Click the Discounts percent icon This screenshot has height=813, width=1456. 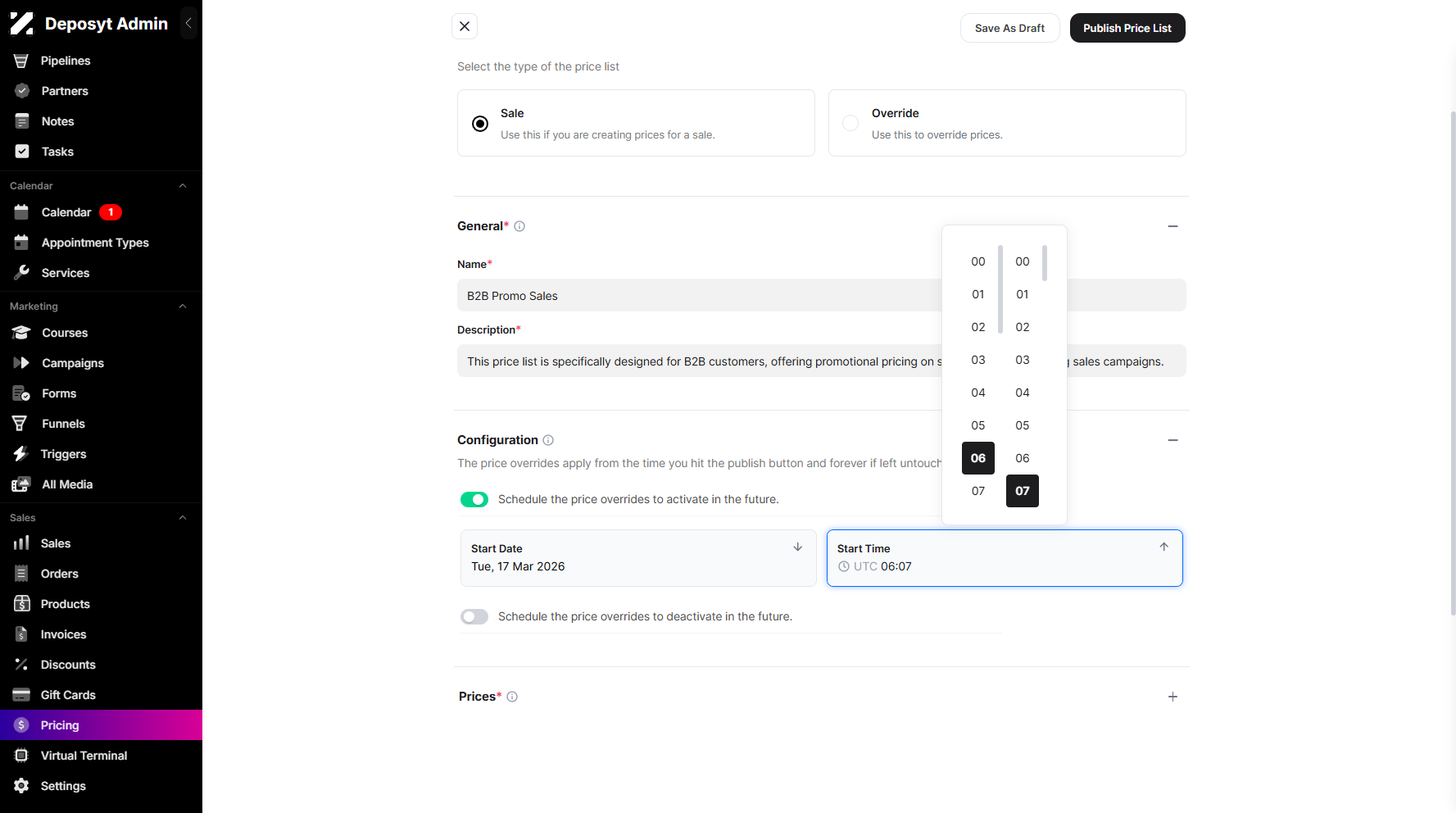(22, 665)
